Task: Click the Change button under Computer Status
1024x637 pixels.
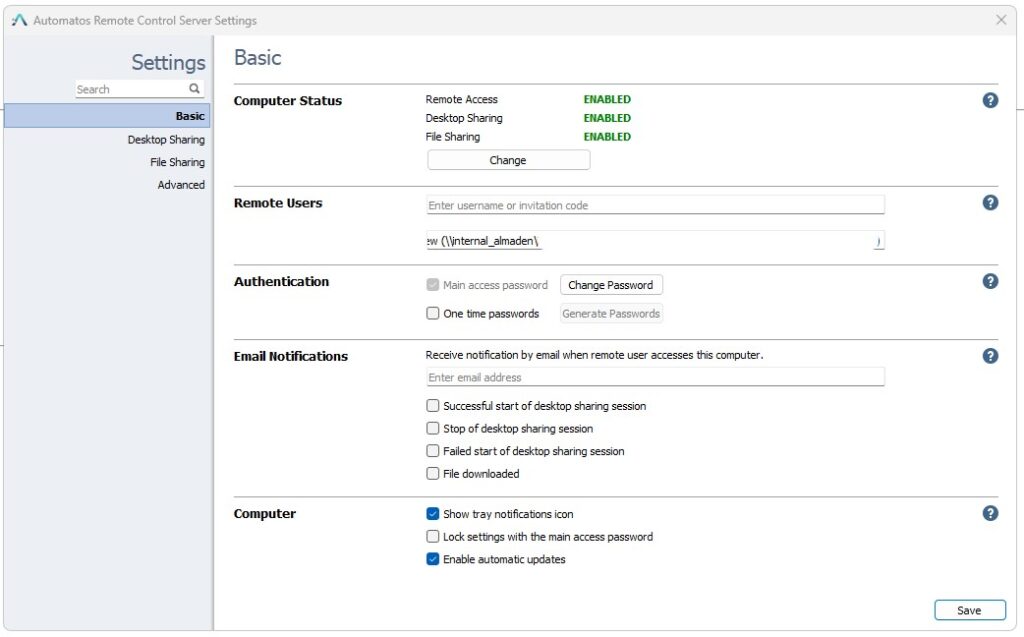Action: tap(508, 159)
